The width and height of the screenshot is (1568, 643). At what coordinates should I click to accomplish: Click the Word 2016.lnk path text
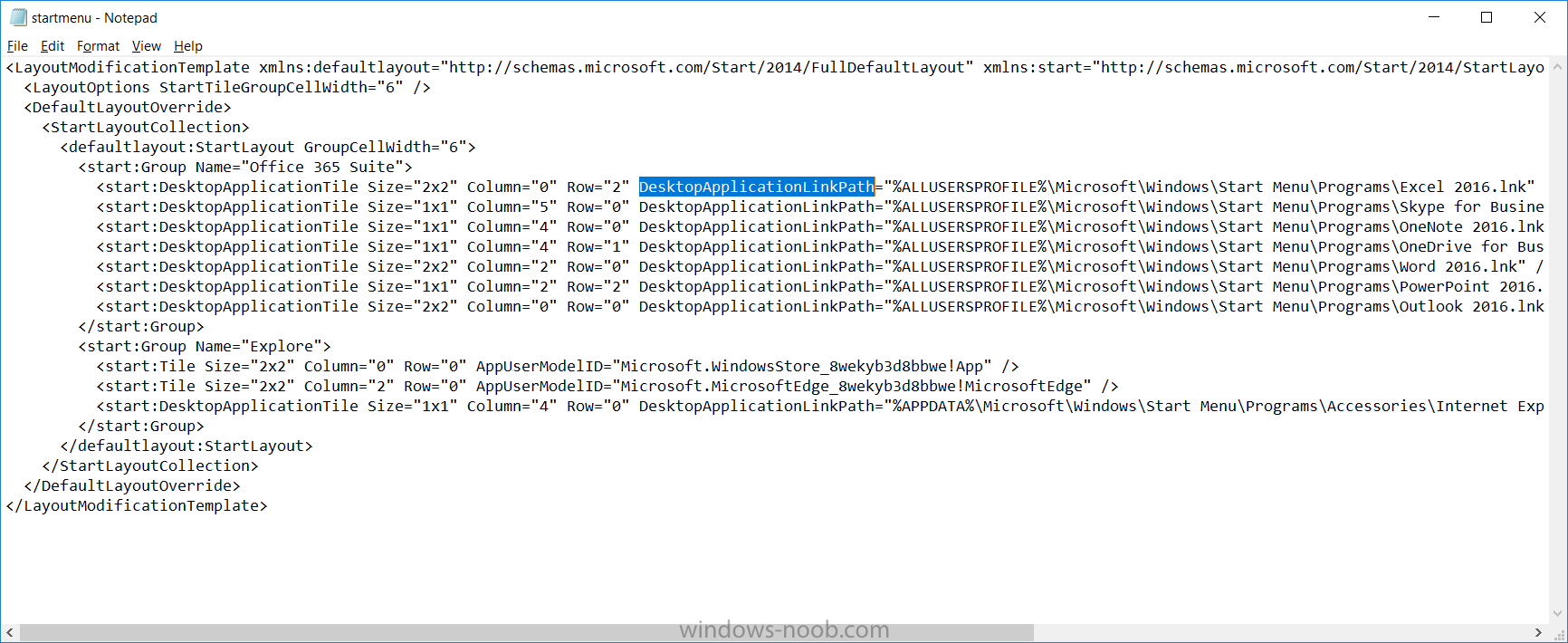1205,266
